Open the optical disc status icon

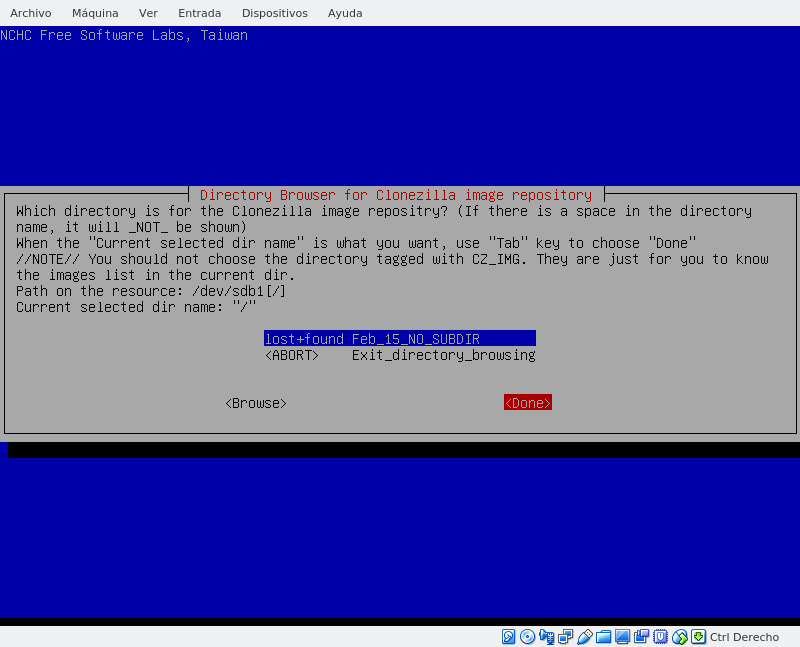[527, 637]
